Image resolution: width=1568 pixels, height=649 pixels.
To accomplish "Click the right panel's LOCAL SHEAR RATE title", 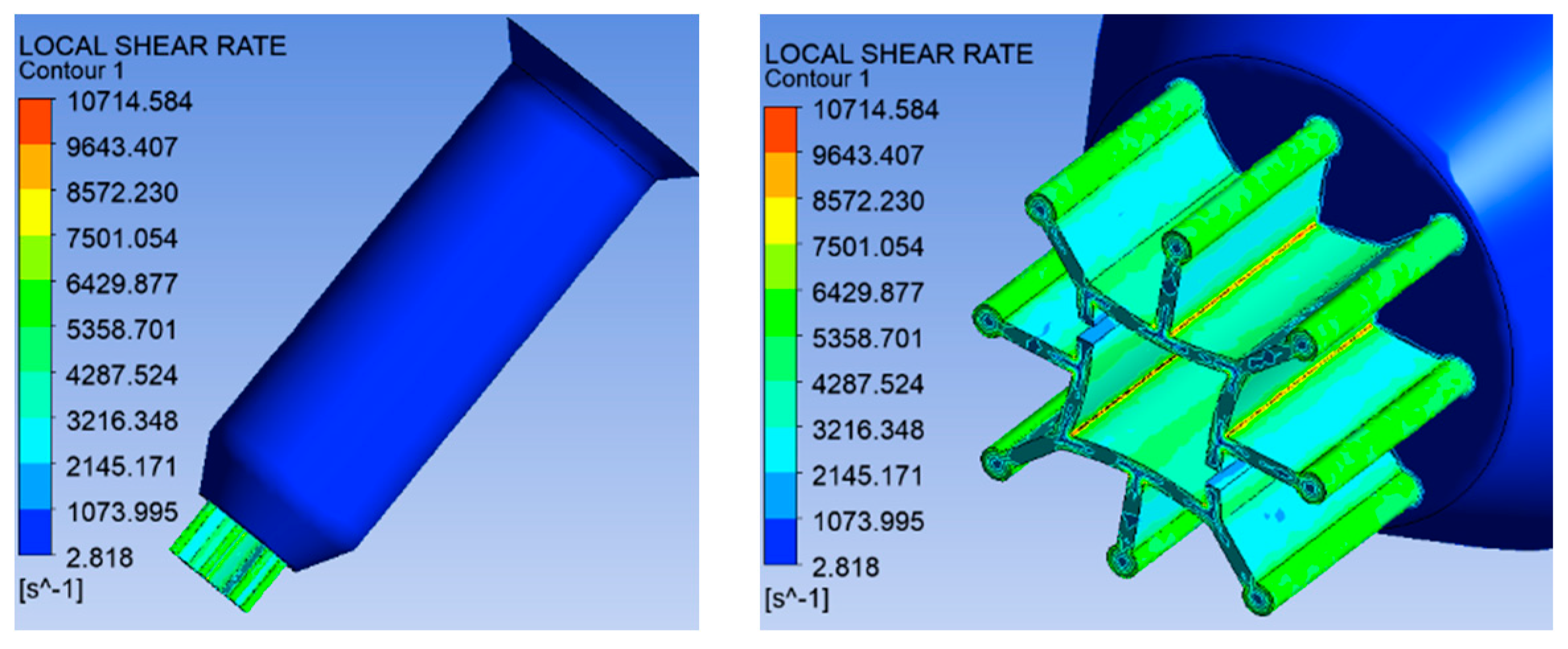I will pos(898,54).
